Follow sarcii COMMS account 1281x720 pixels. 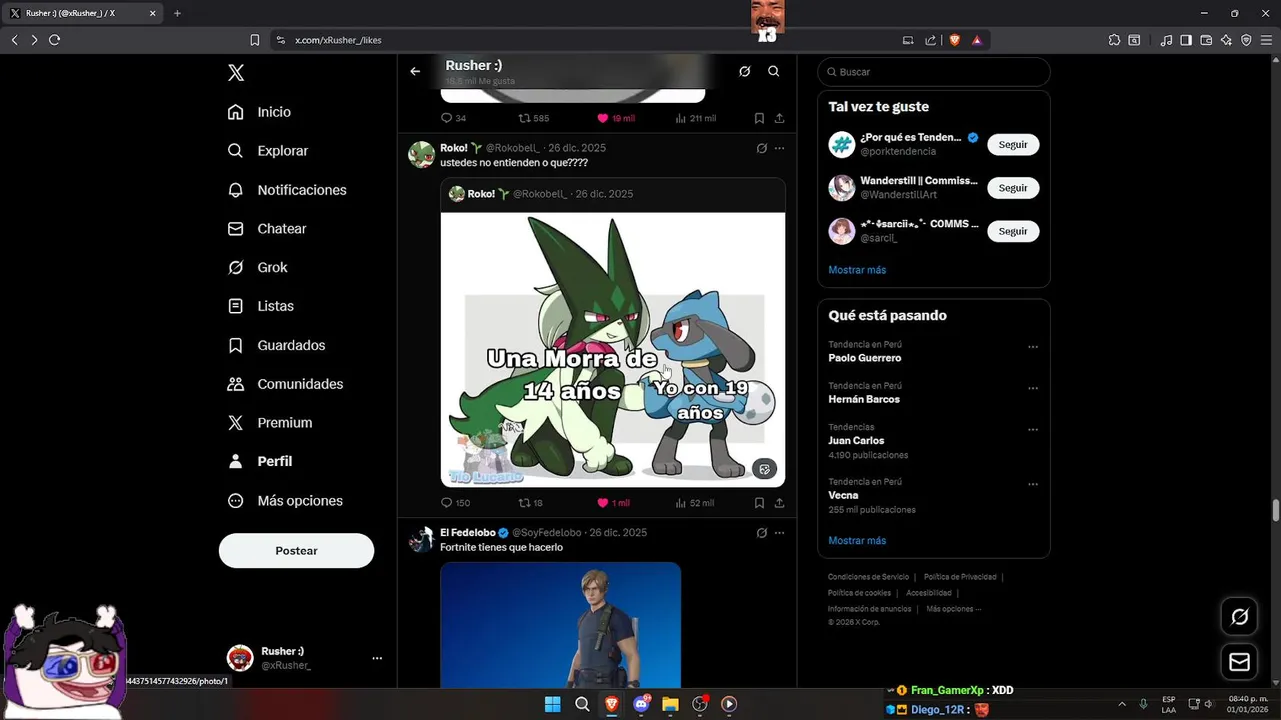[1013, 231]
